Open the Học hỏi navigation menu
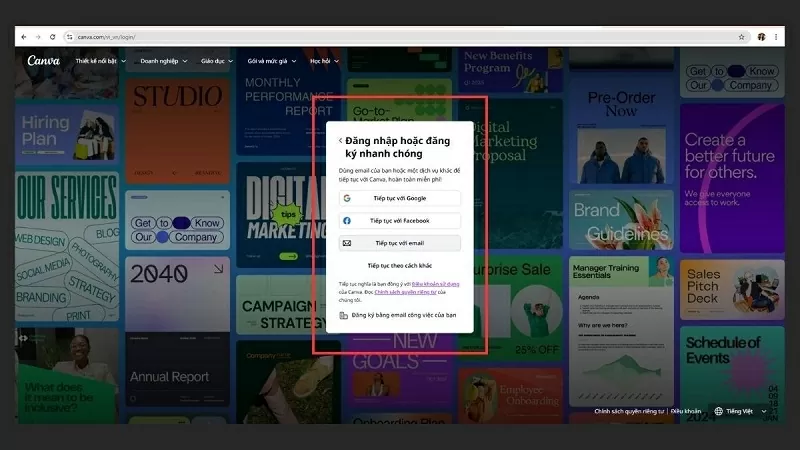 (324, 61)
